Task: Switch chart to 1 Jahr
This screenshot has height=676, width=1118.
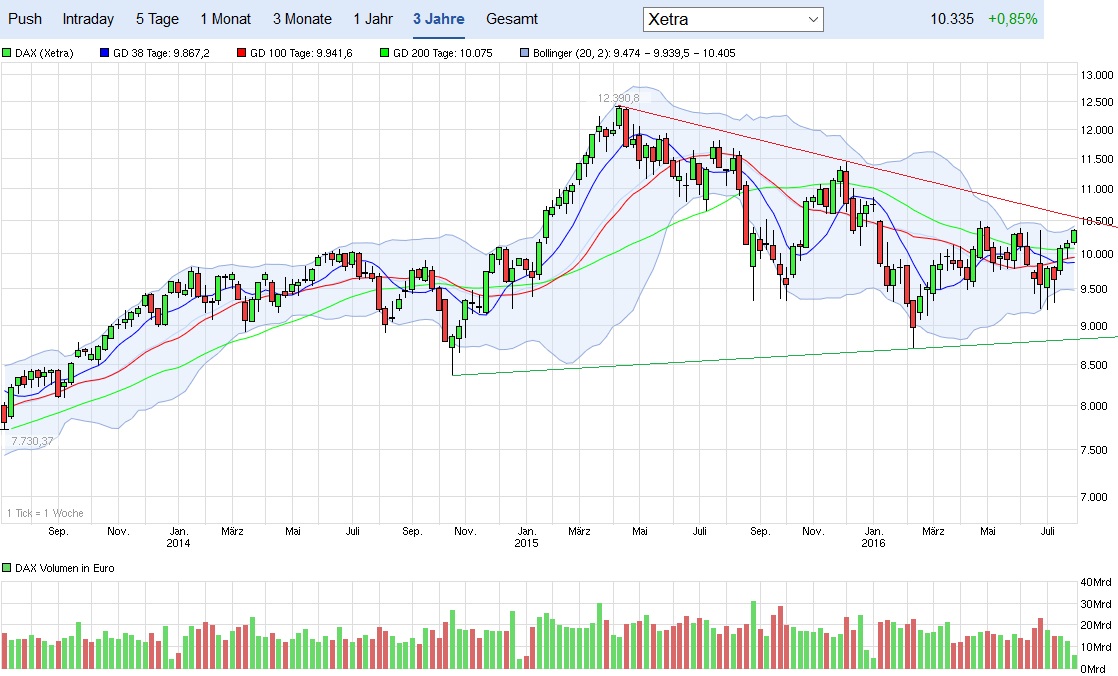Action: pyautogui.click(x=373, y=19)
